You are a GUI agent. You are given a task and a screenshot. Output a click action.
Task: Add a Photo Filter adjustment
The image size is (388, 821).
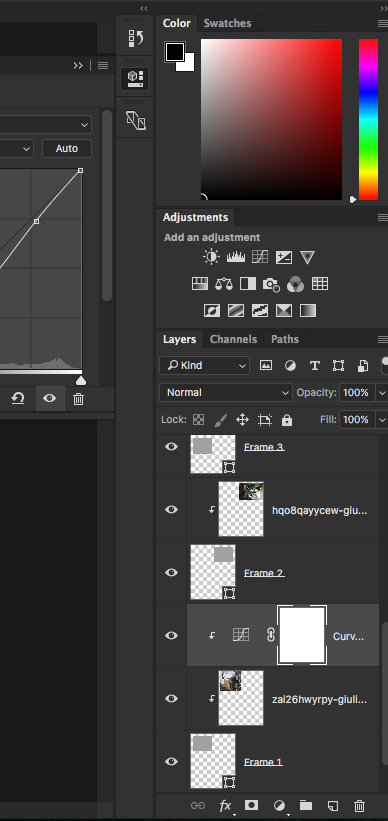pyautogui.click(x=271, y=284)
